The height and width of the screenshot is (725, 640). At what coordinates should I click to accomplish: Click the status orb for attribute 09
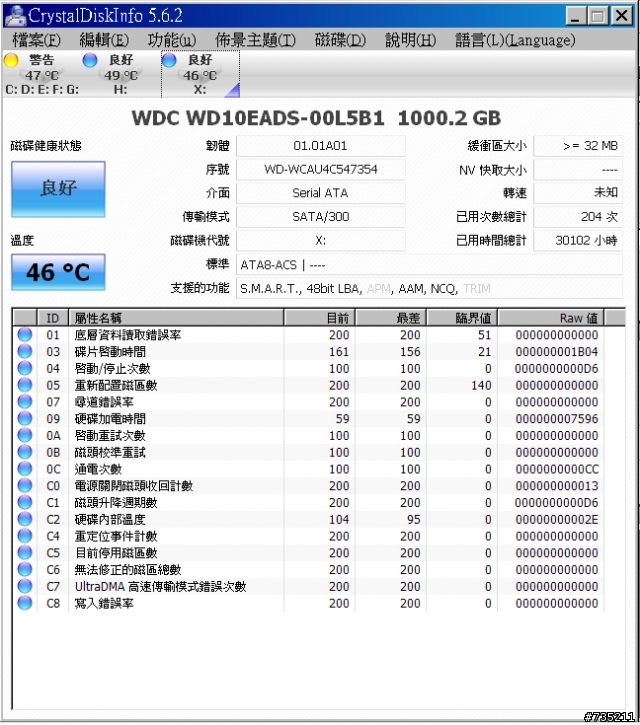tap(25, 418)
